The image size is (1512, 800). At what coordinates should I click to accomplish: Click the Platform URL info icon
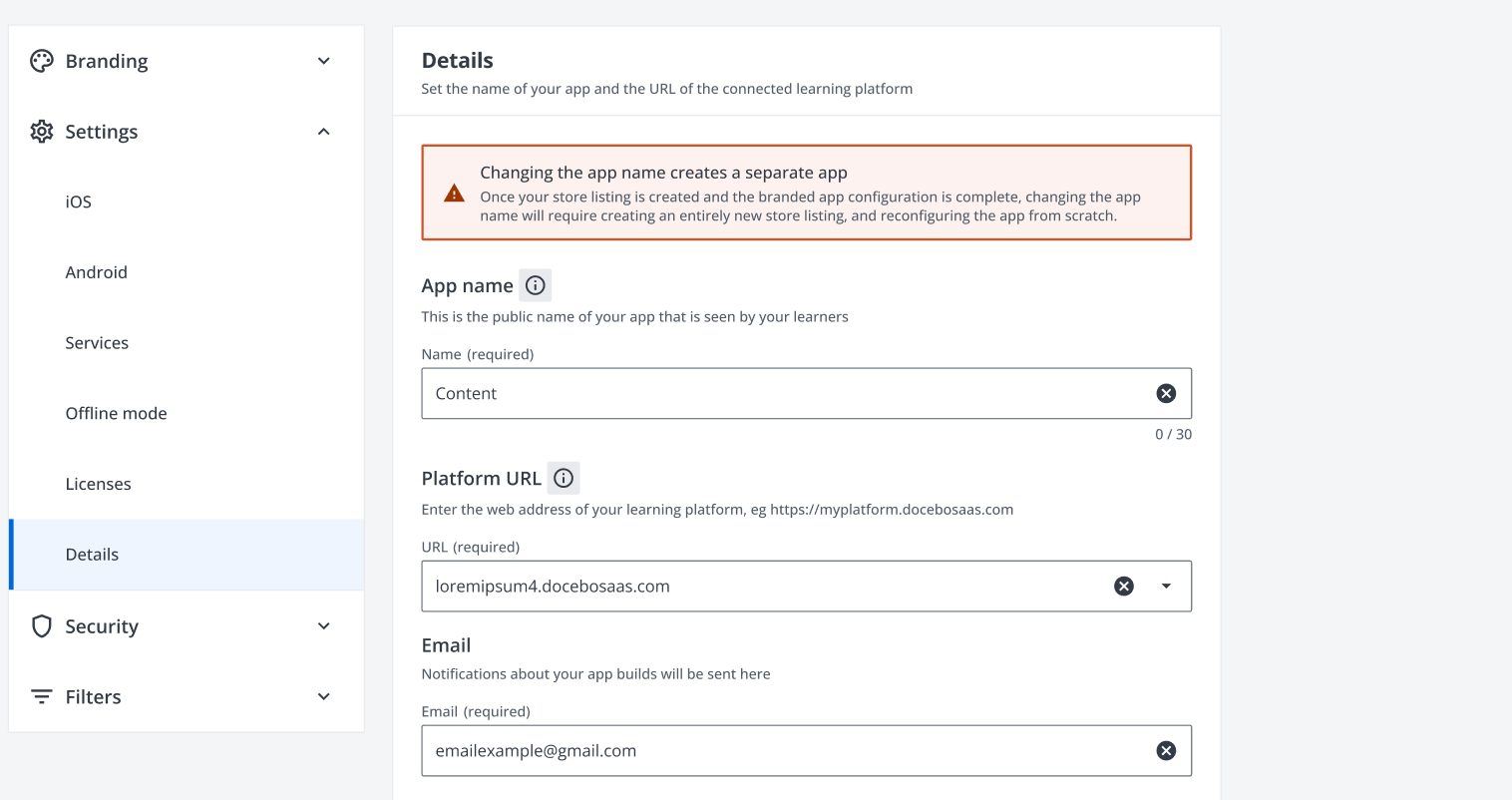coord(564,479)
